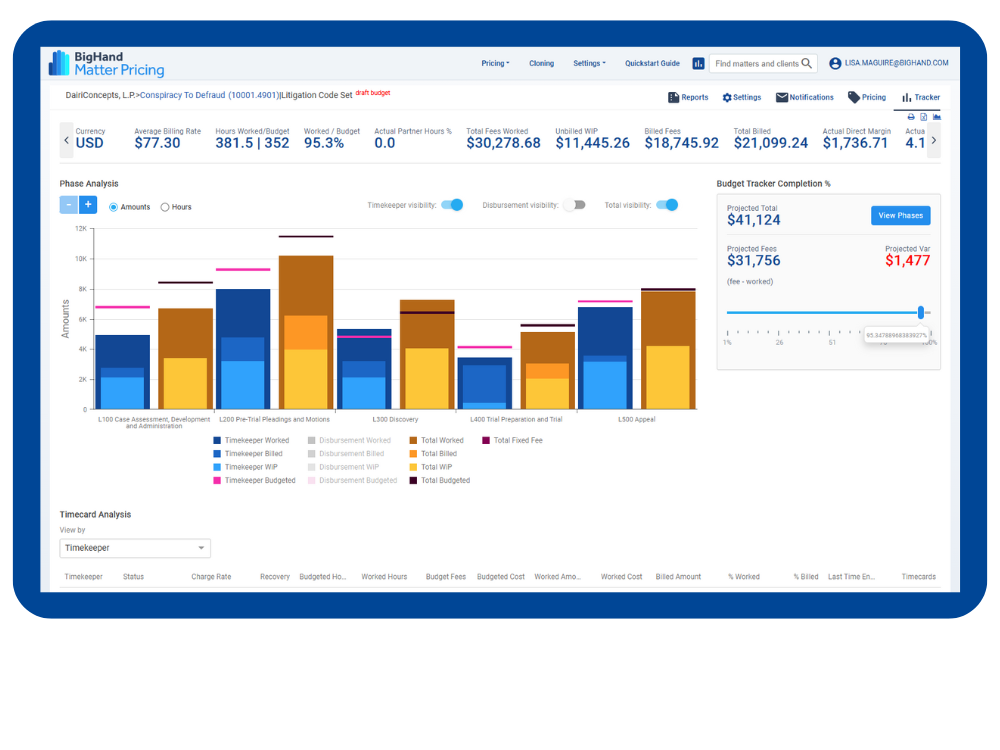This screenshot has width=1000, height=750.
Task: Click the print icon above metrics
Action: [909, 117]
